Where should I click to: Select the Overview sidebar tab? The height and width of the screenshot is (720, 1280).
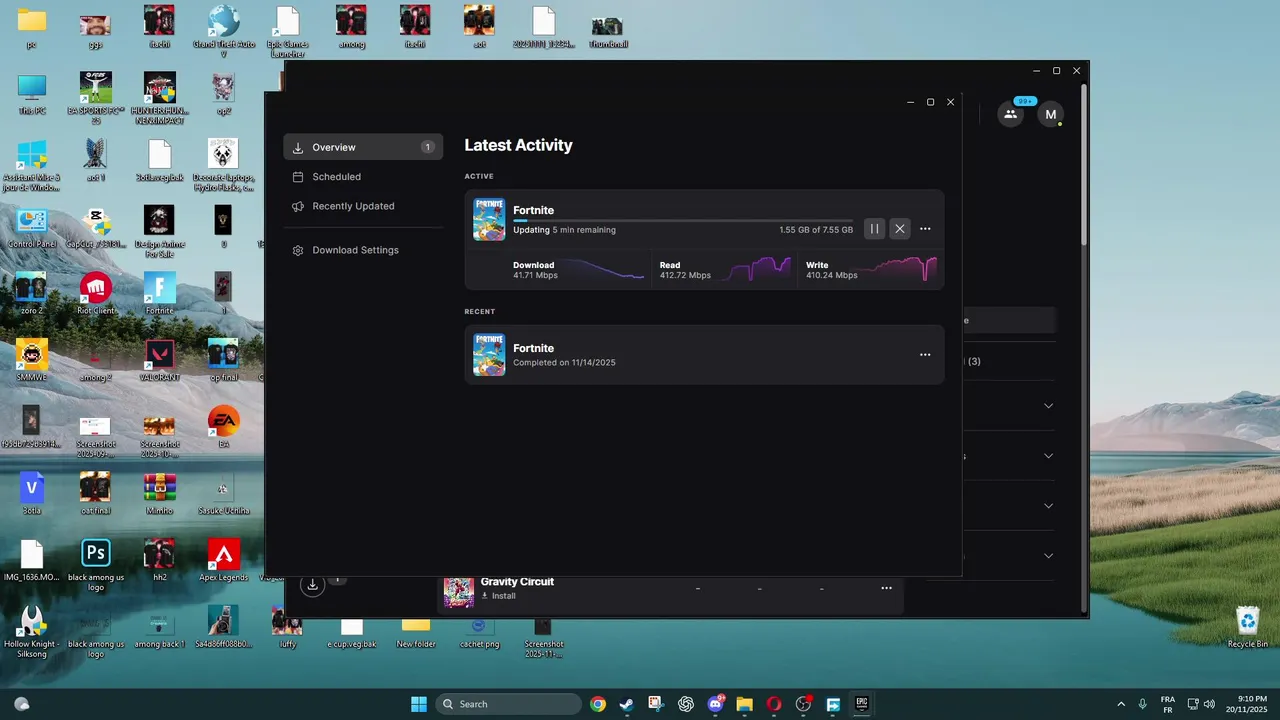point(363,147)
